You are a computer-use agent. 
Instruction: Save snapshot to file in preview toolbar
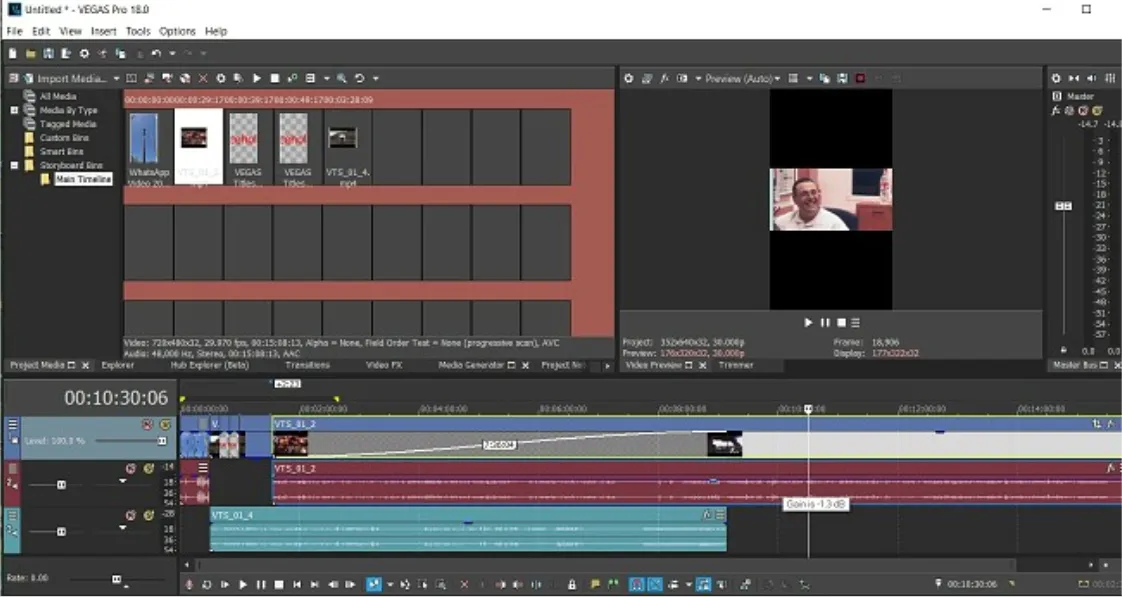pyautogui.click(x=842, y=78)
